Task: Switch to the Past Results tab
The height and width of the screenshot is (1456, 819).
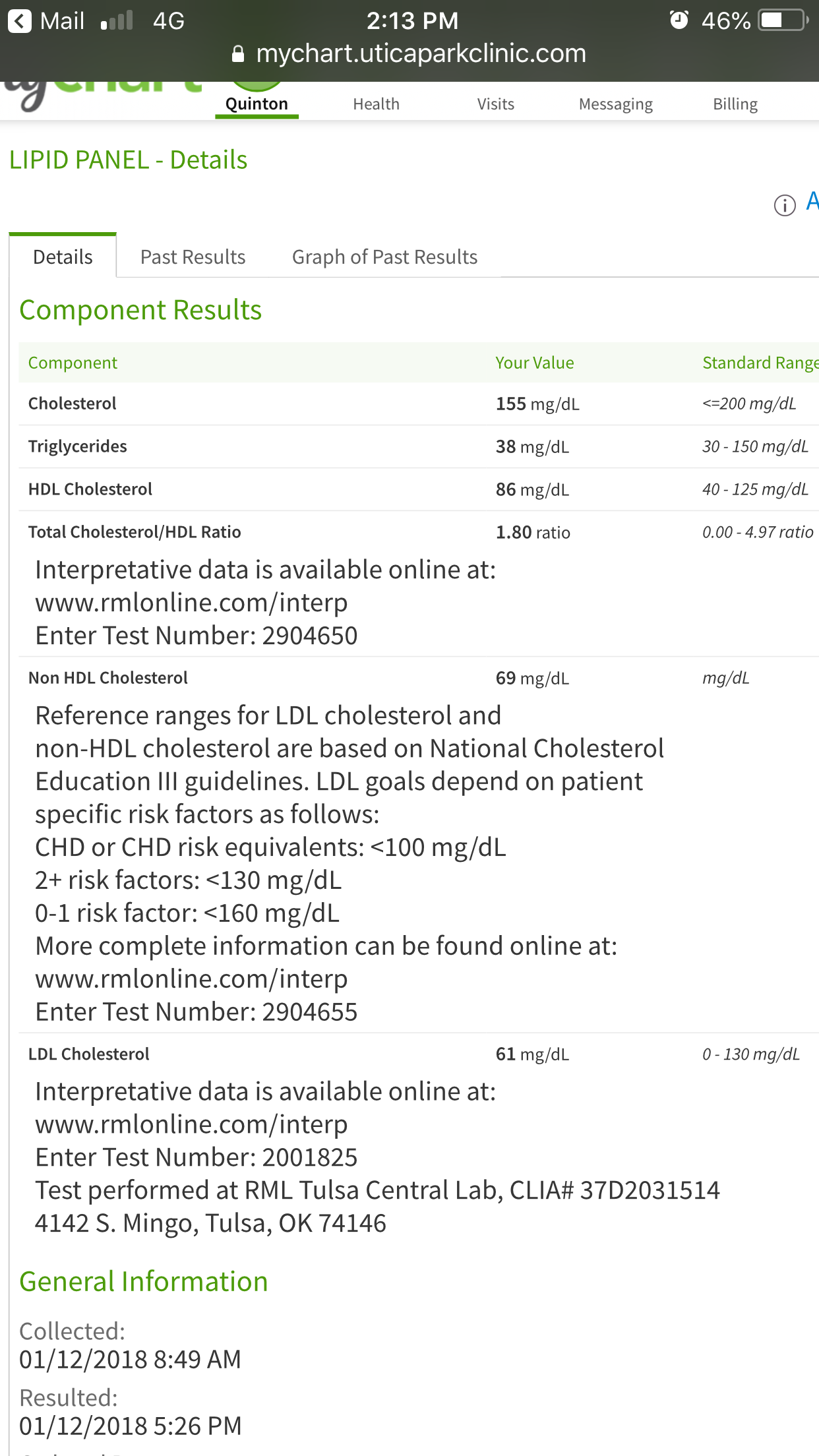Action: pyautogui.click(x=193, y=257)
